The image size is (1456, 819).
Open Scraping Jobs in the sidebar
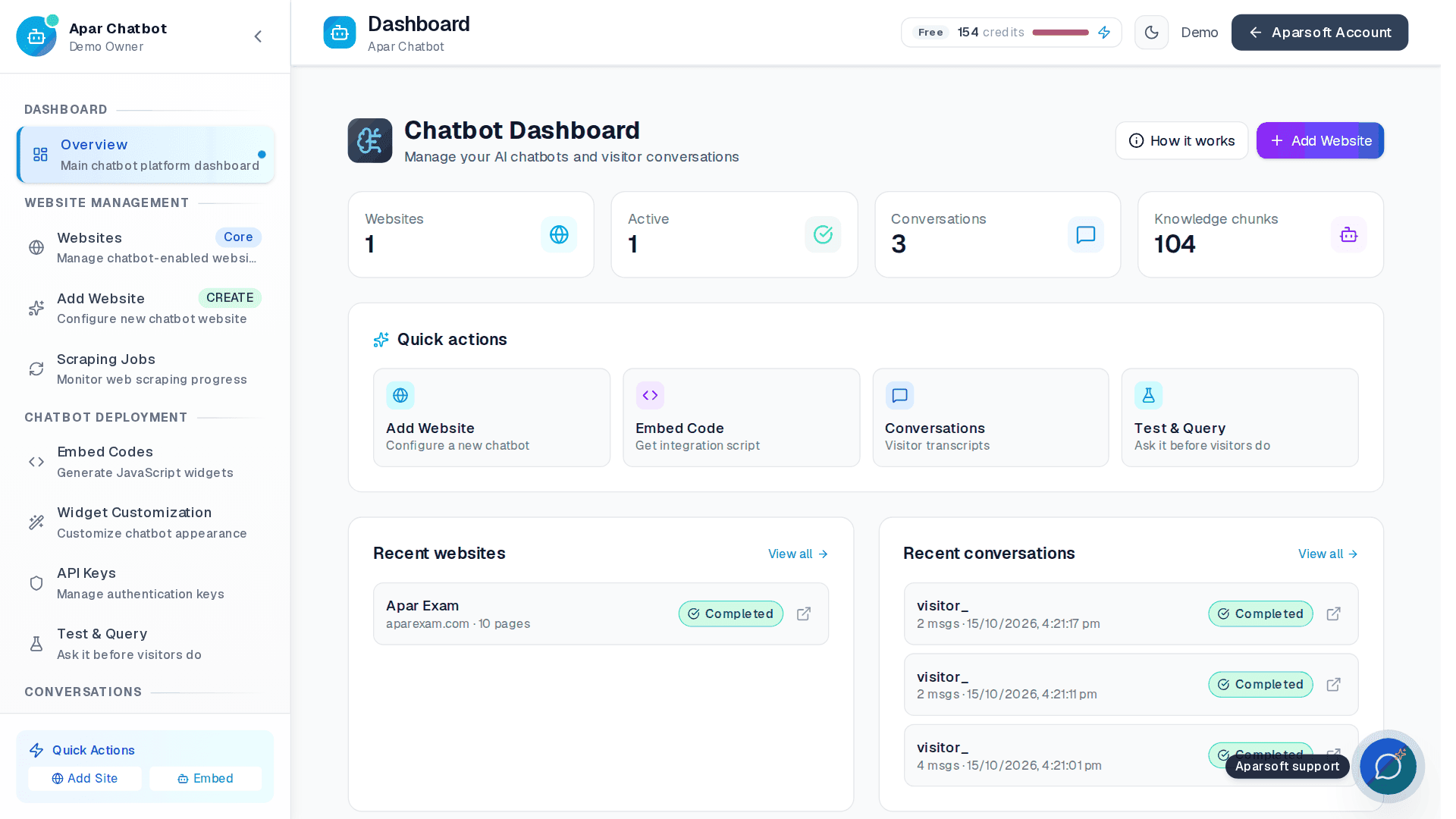point(146,369)
